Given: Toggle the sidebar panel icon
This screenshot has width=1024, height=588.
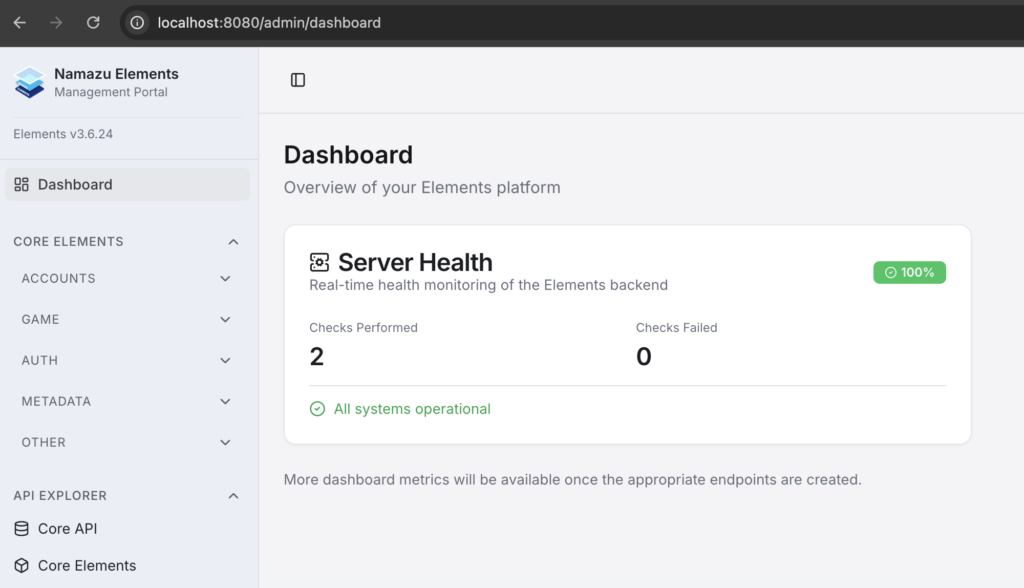Looking at the screenshot, I should [298, 80].
